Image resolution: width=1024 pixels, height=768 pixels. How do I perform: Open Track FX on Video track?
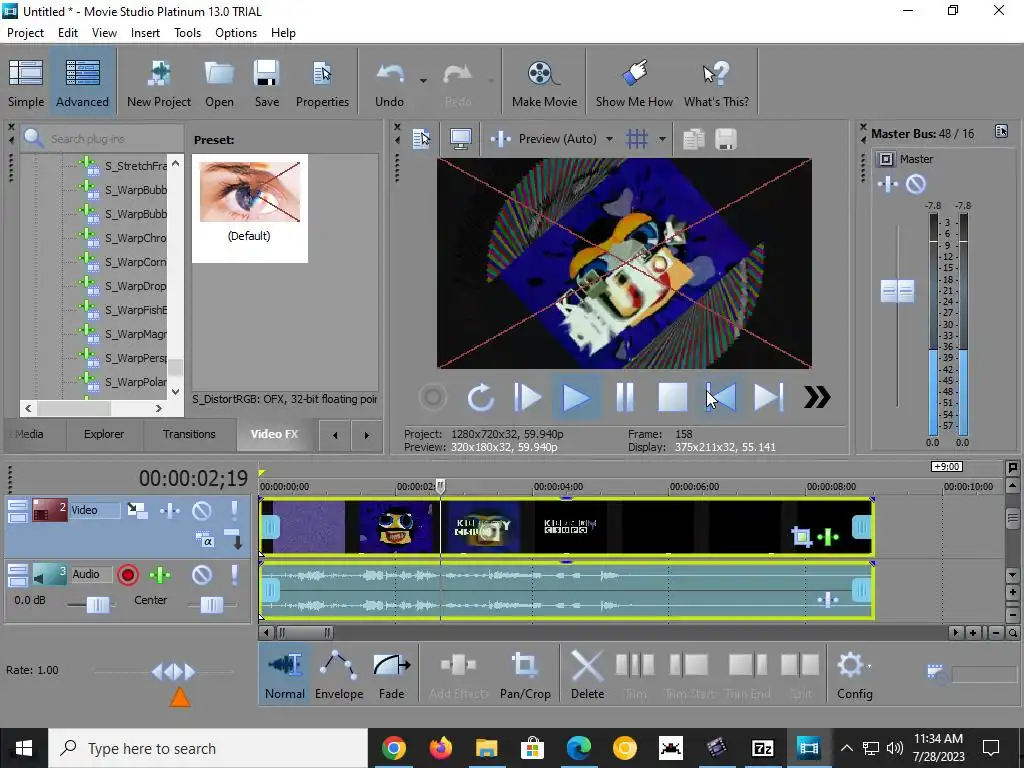pos(170,510)
